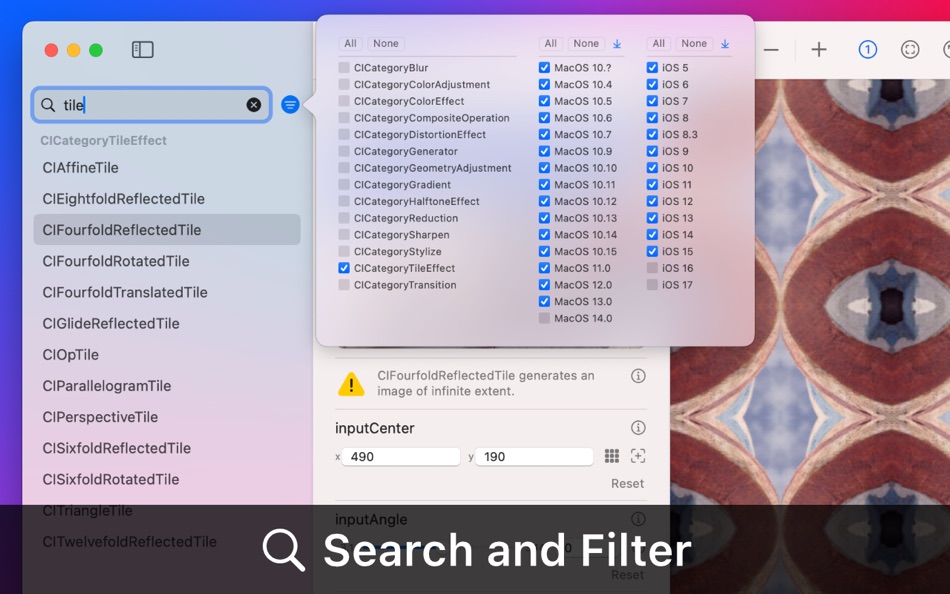Screen dimensions: 950x594
Task: Download macOS filter list arrow
Action: point(617,44)
